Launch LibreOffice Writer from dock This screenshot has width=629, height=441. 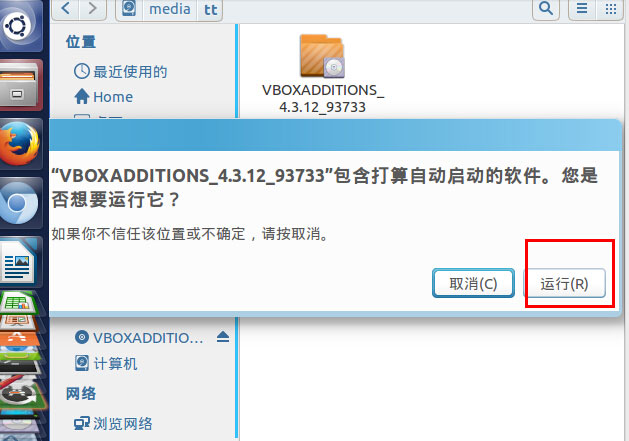pyautogui.click(x=20, y=262)
